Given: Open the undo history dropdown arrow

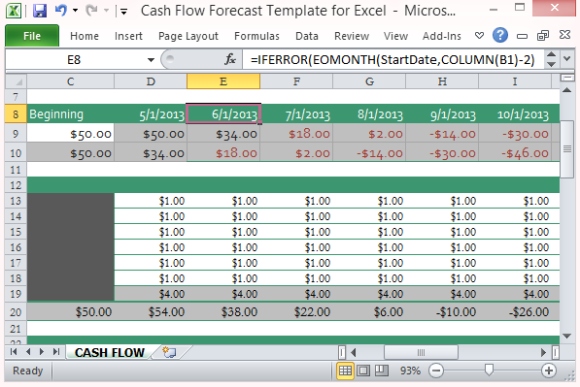Looking at the screenshot, I should point(75,10).
